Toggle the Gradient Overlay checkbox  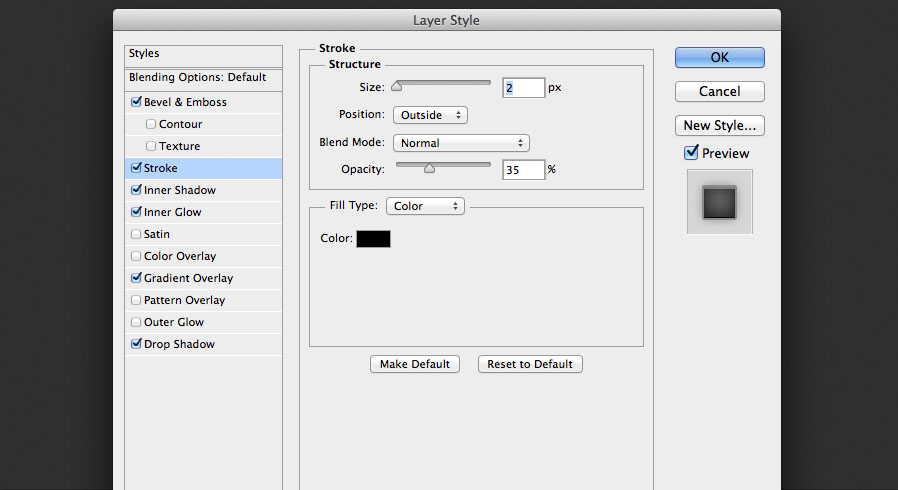click(x=136, y=278)
